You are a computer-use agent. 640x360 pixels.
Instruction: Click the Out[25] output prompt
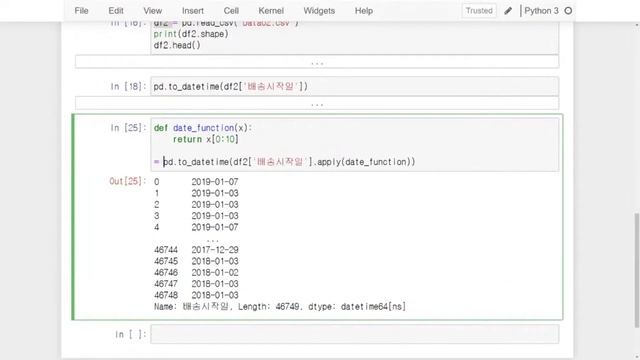coord(127,181)
